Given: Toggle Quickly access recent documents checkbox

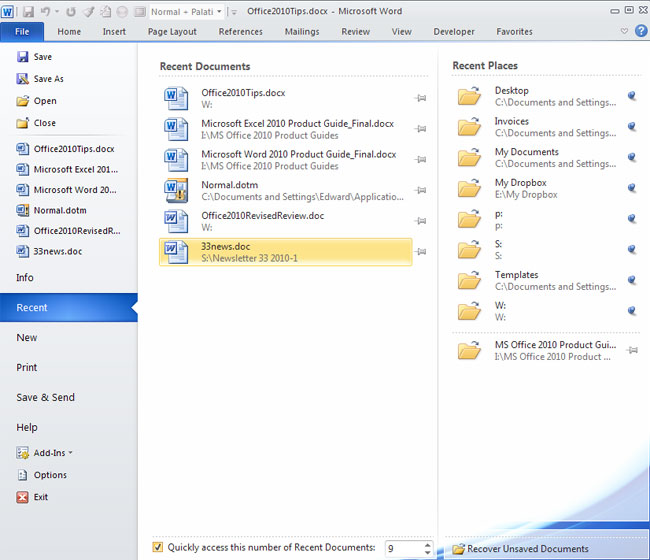Looking at the screenshot, I should [158, 547].
